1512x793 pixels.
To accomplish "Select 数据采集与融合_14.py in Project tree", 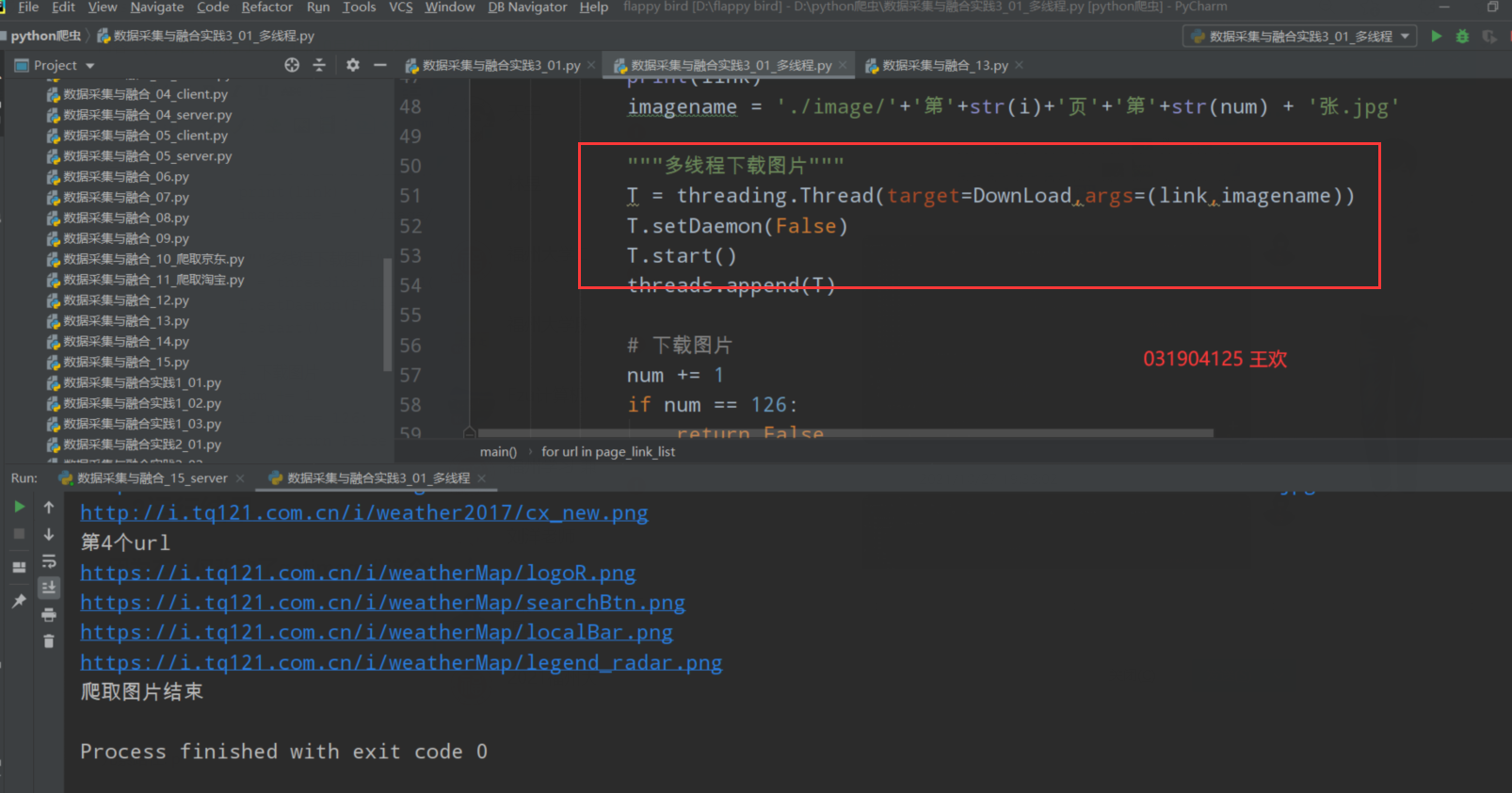I will (125, 342).
